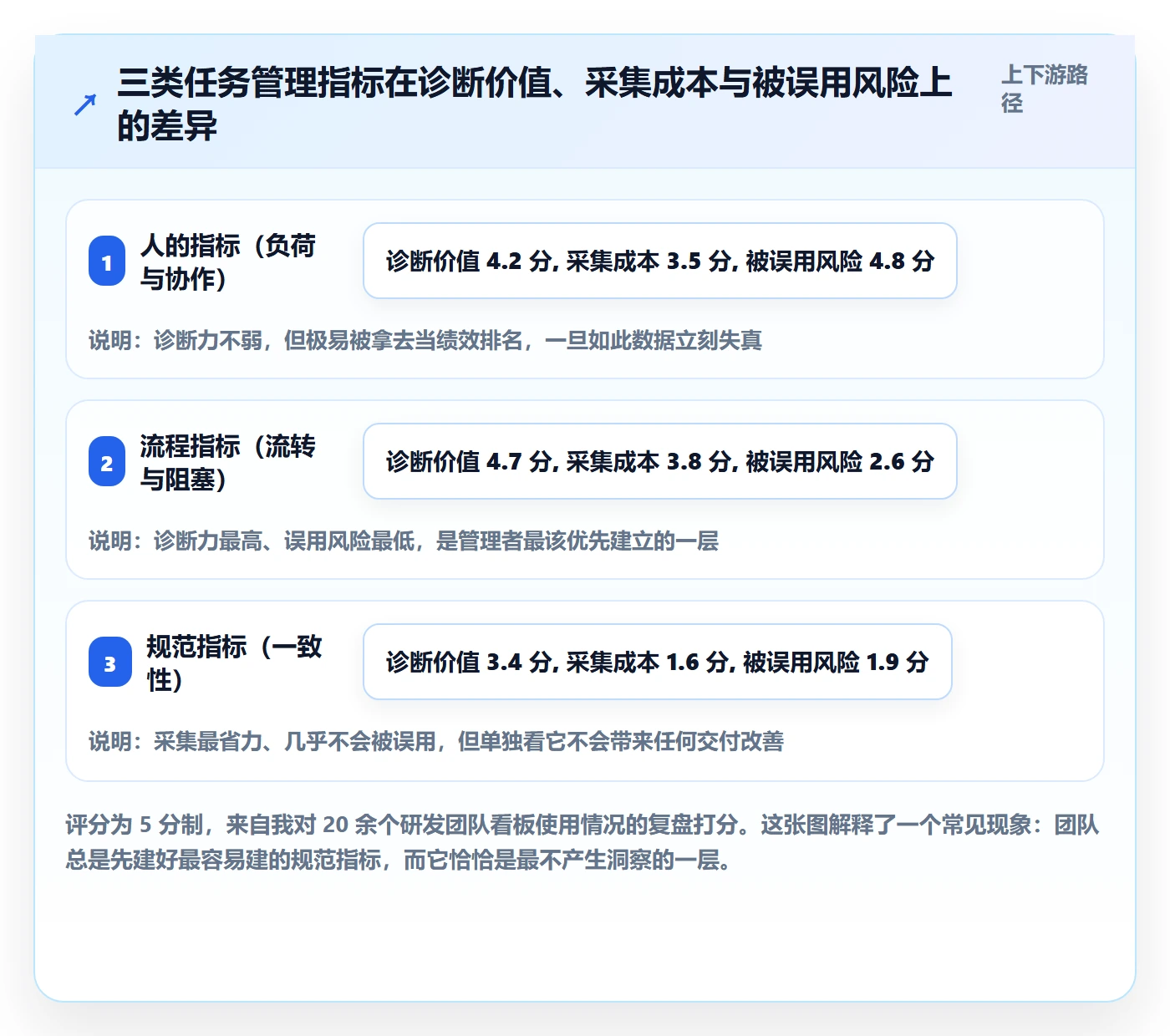
Task: Select the 人的指标（负荷与协作）heading
Action: [227, 262]
